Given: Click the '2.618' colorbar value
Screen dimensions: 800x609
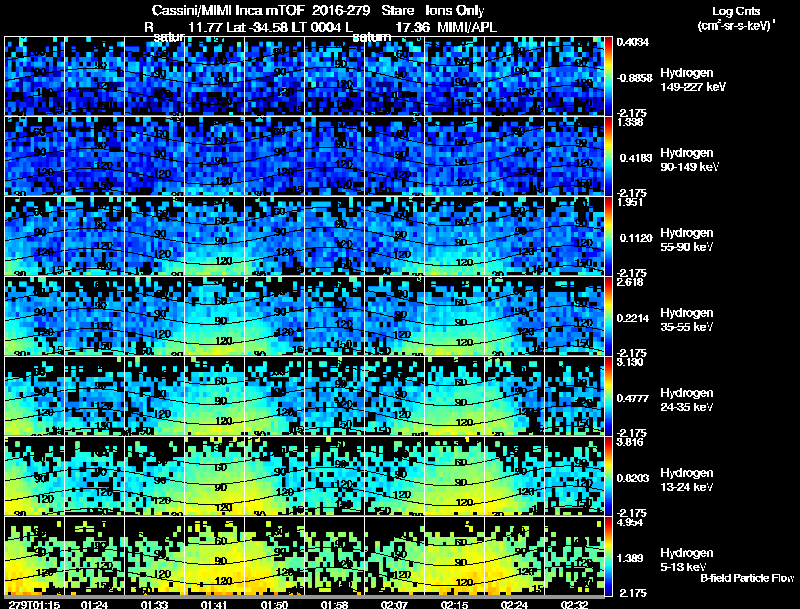Looking at the screenshot, I should point(631,282).
